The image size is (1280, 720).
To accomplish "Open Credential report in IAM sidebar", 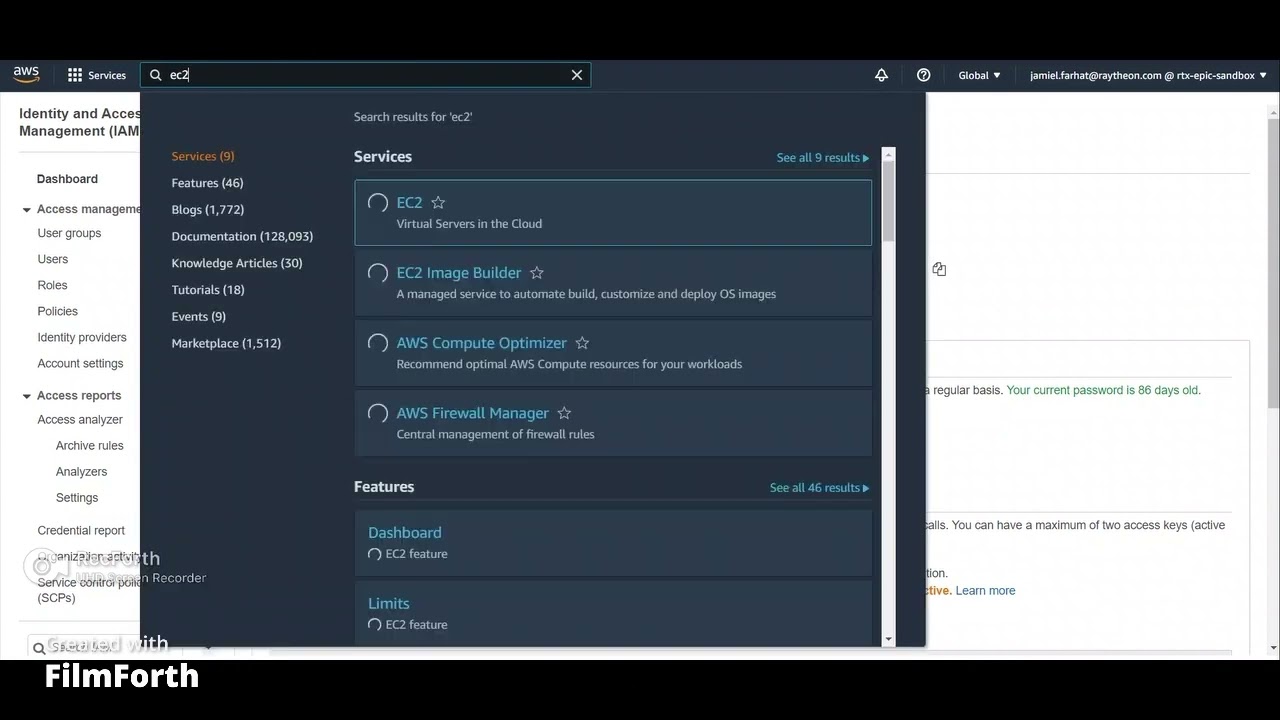I will pos(81,531).
